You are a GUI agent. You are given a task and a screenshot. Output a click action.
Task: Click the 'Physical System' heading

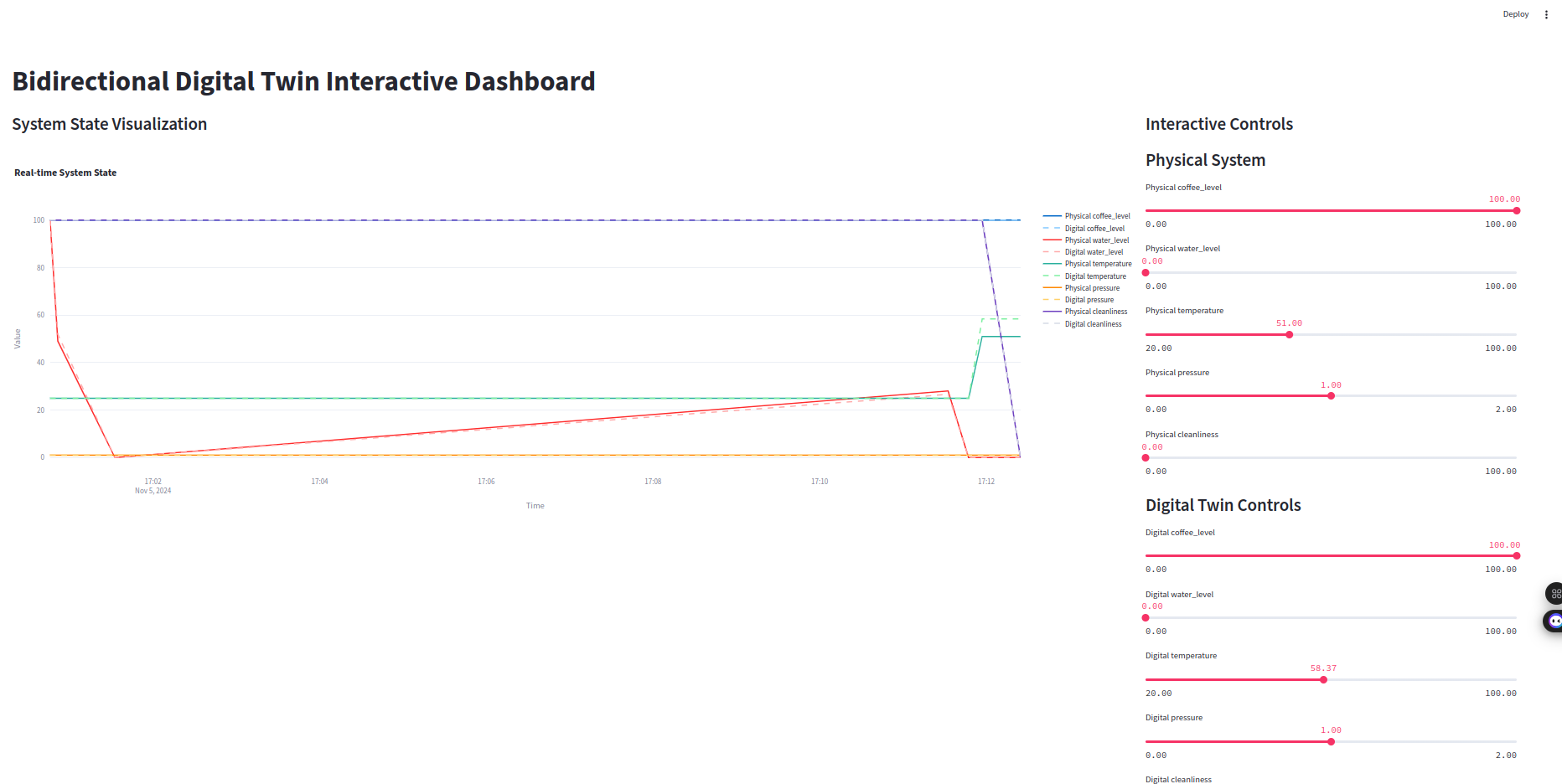(1205, 160)
